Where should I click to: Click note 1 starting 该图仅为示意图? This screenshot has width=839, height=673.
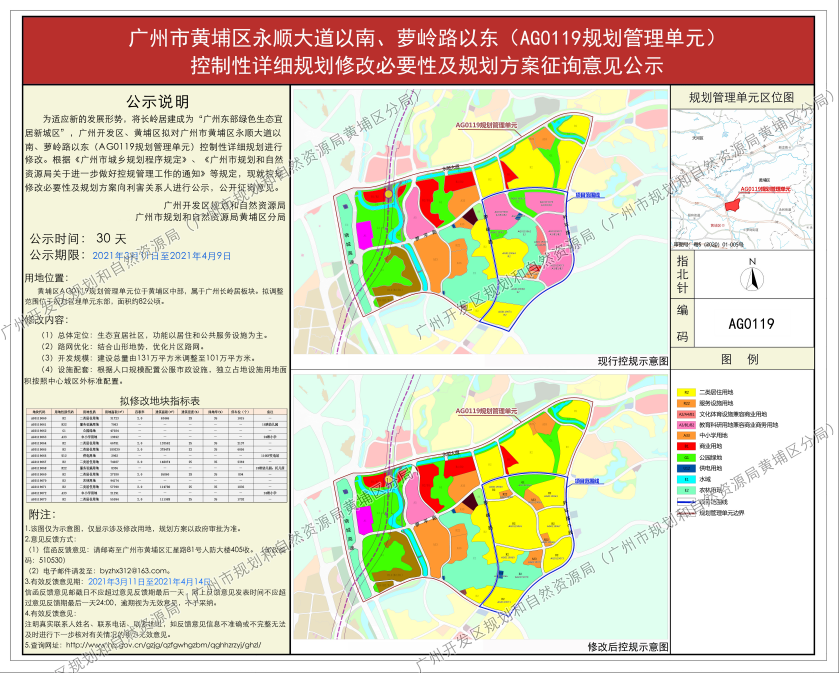pyautogui.click(x=133, y=529)
